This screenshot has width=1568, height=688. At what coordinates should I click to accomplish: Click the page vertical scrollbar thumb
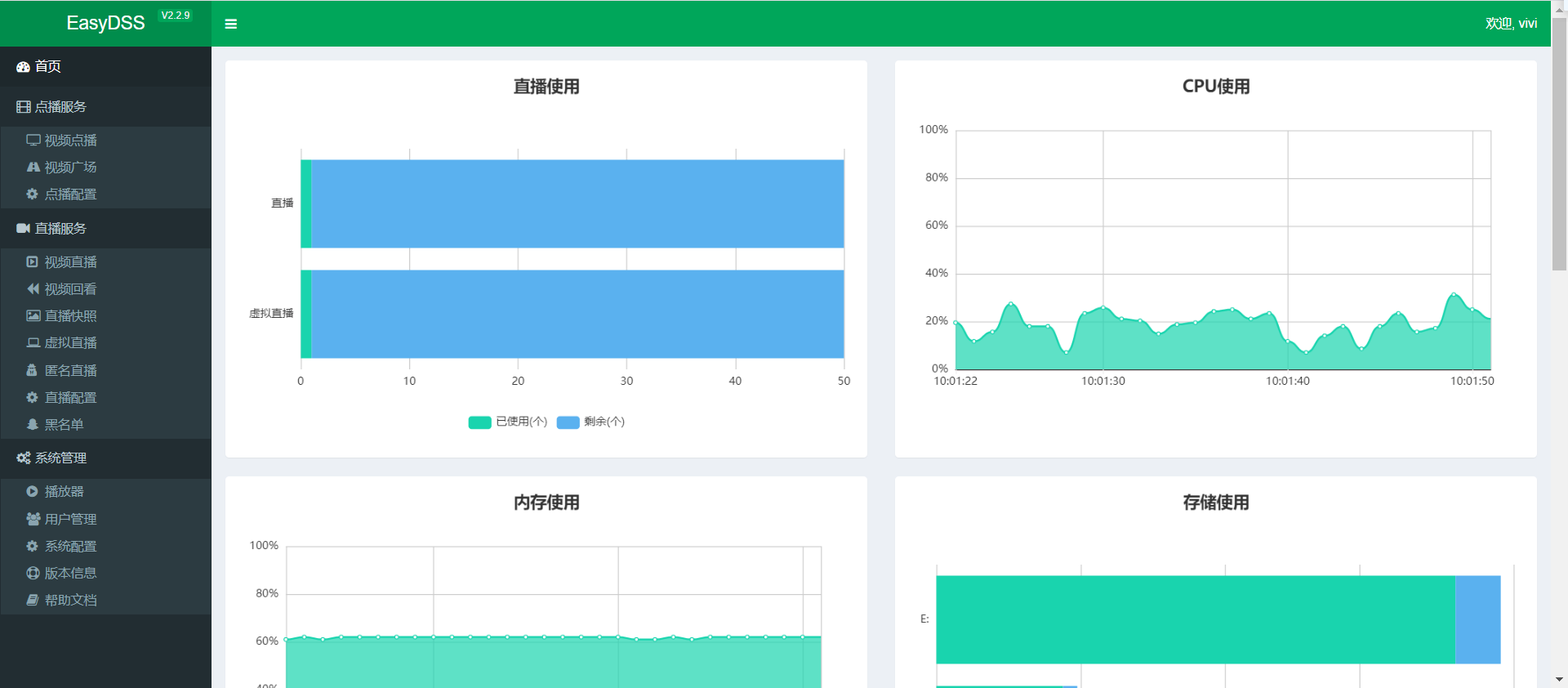[1559, 143]
